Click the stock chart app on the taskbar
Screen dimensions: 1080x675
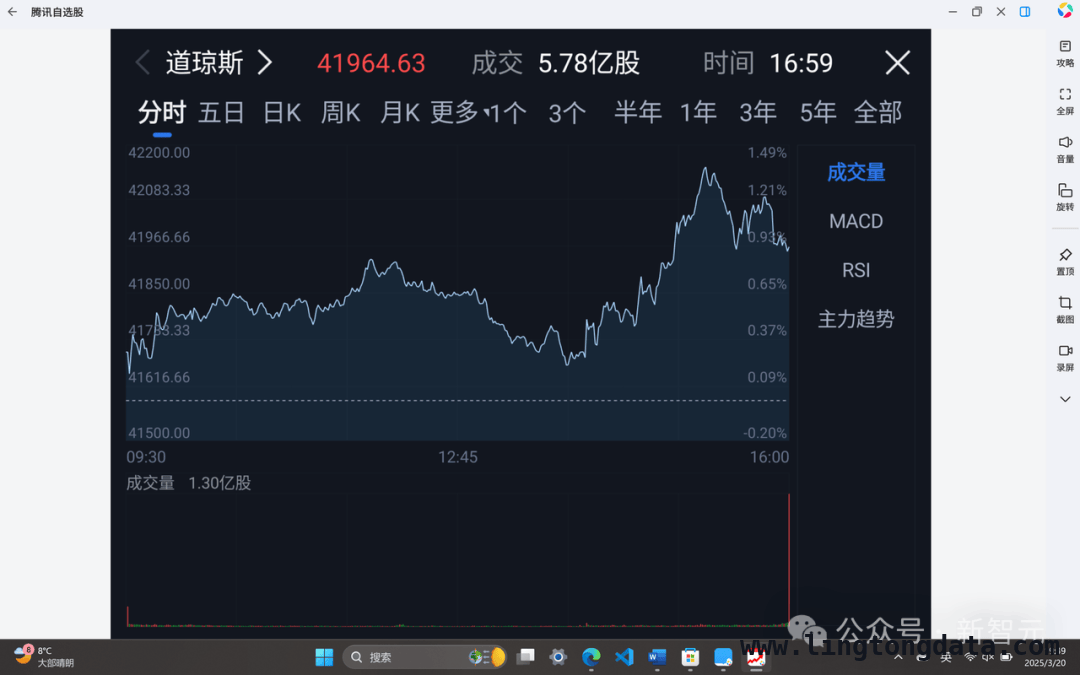[x=756, y=657]
